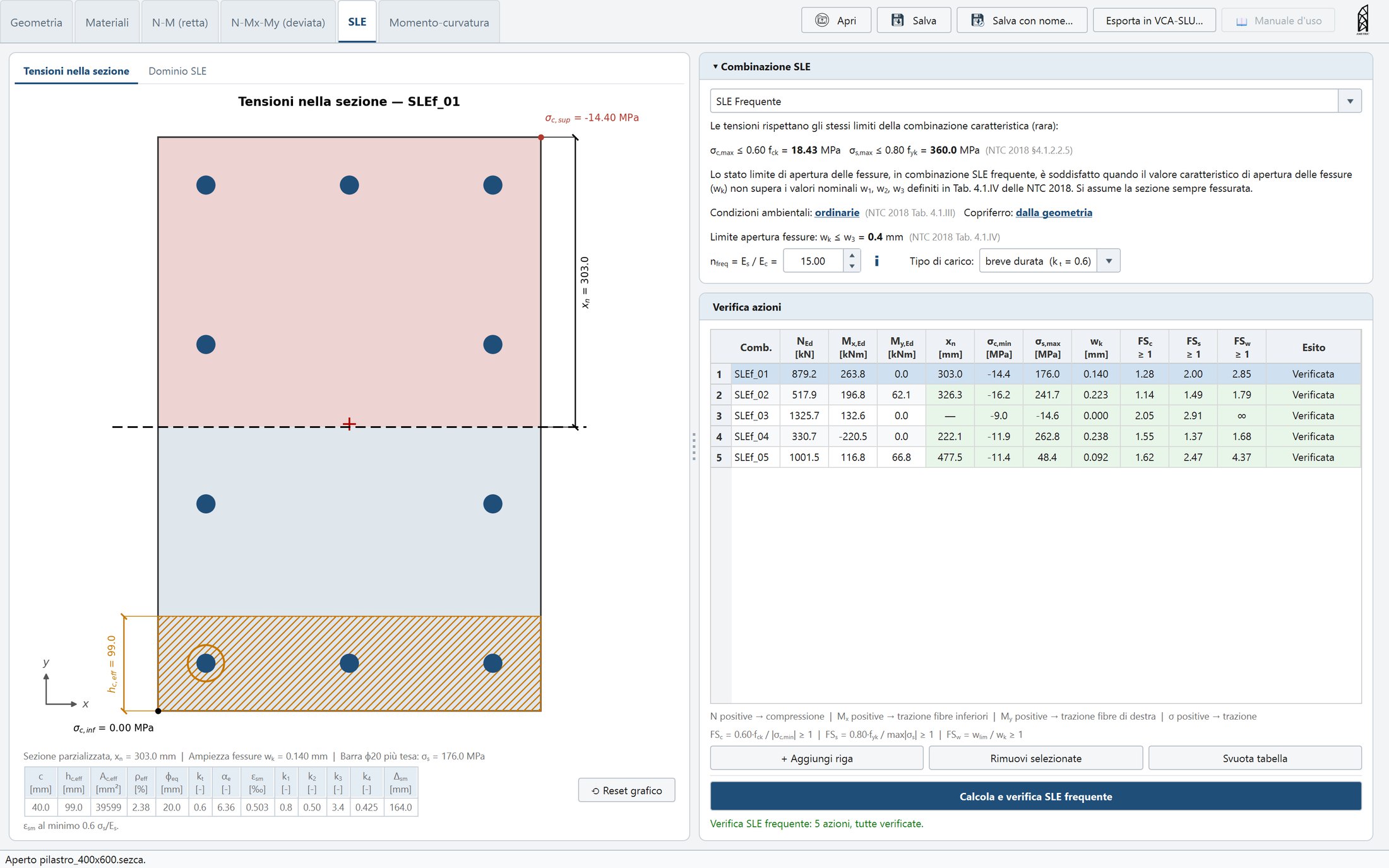Click the vertical splitter handle between panels
This screenshot has height=868, width=1389.
point(694,446)
